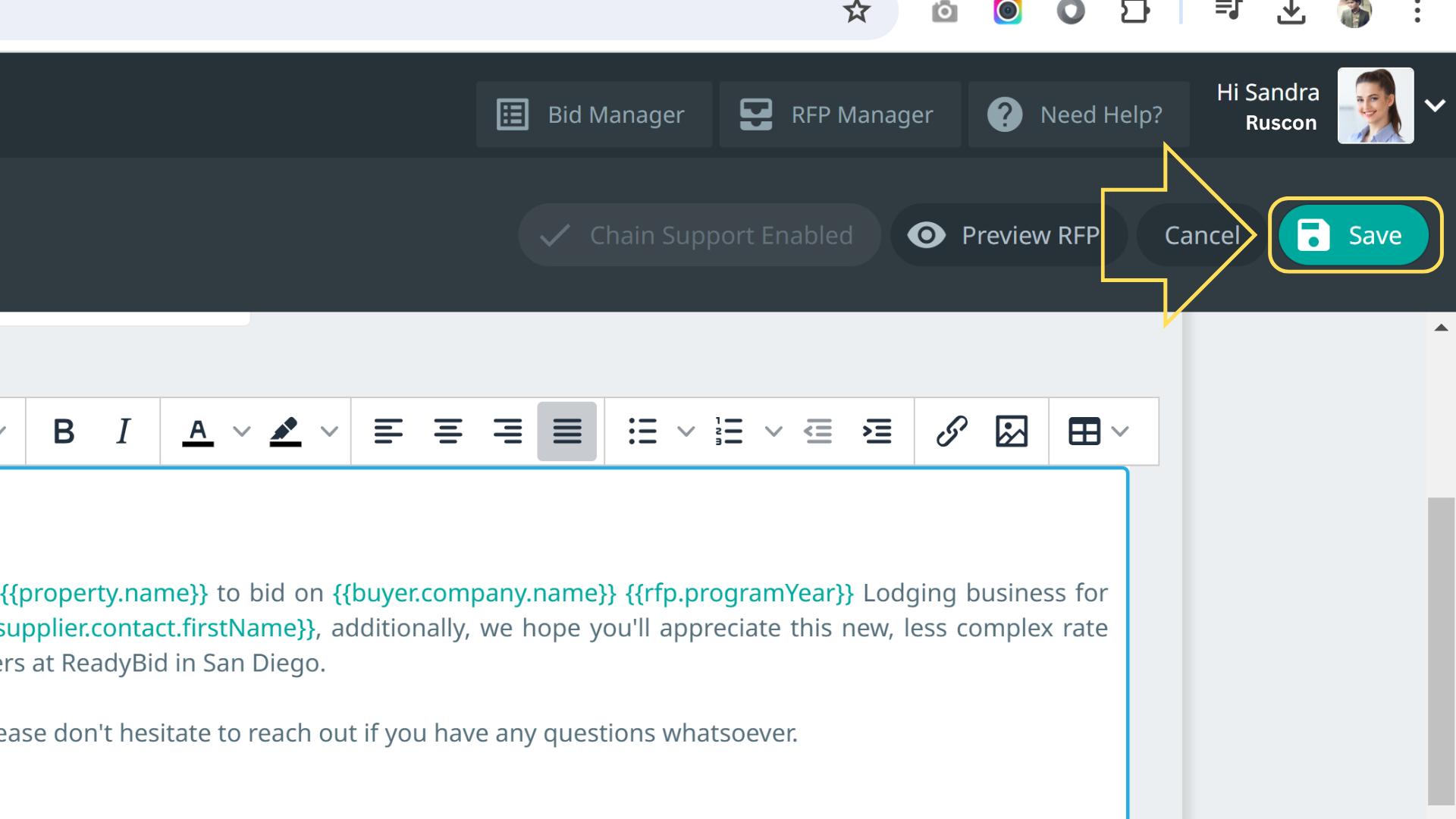This screenshot has width=1456, height=819.
Task: Insert a hyperlink
Action: tap(952, 431)
